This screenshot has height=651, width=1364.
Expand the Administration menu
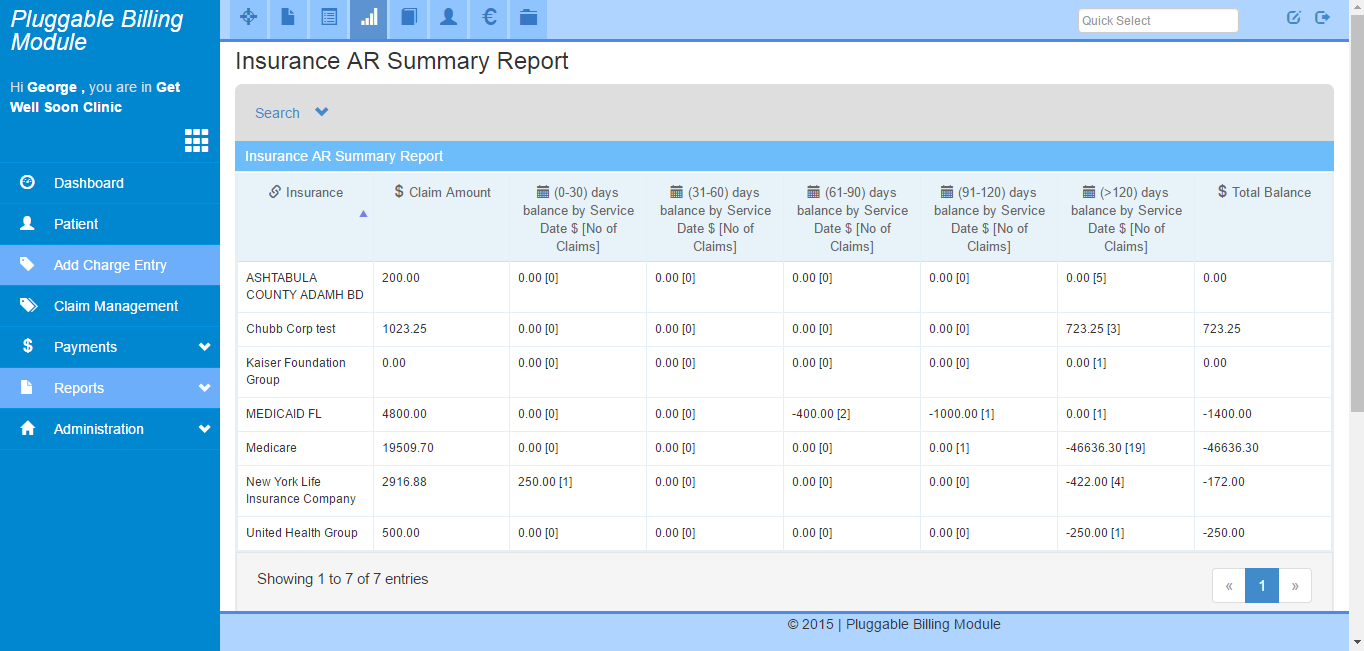110,429
